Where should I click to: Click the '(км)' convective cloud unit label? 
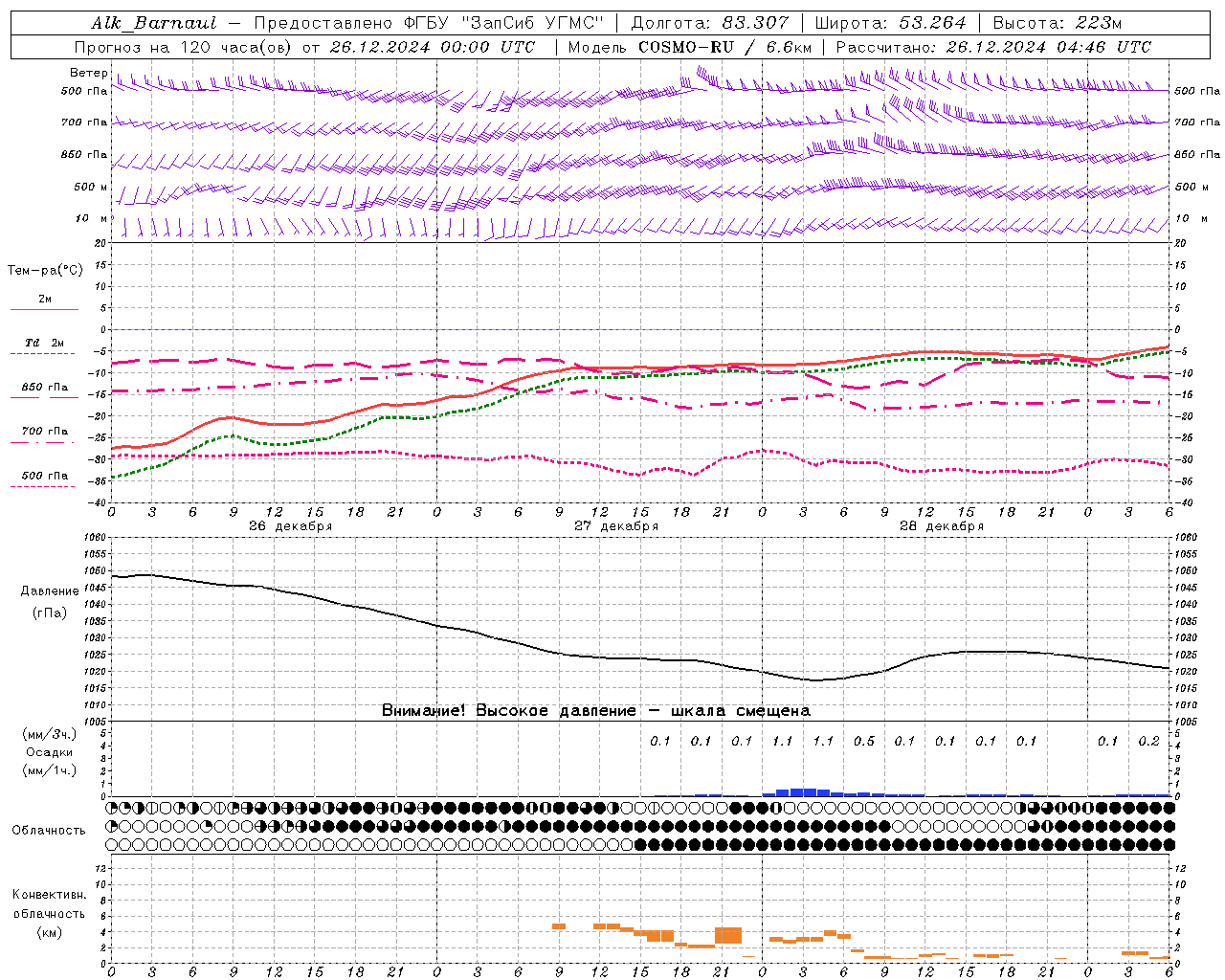pyautogui.click(x=49, y=932)
